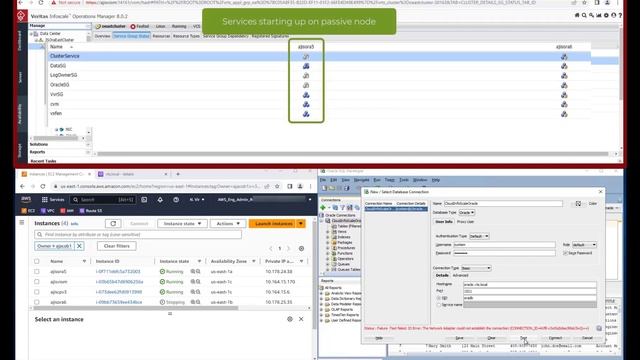
Task: Open the Instance state dropdown
Action: point(182,224)
